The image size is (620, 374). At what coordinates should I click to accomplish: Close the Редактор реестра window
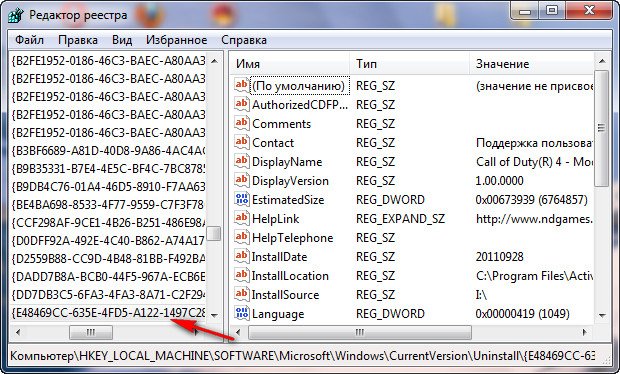pos(589,11)
